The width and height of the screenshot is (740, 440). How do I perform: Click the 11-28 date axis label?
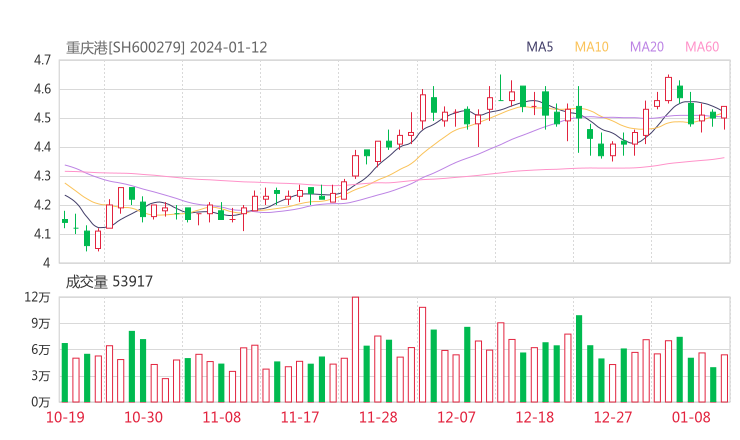click(x=378, y=417)
